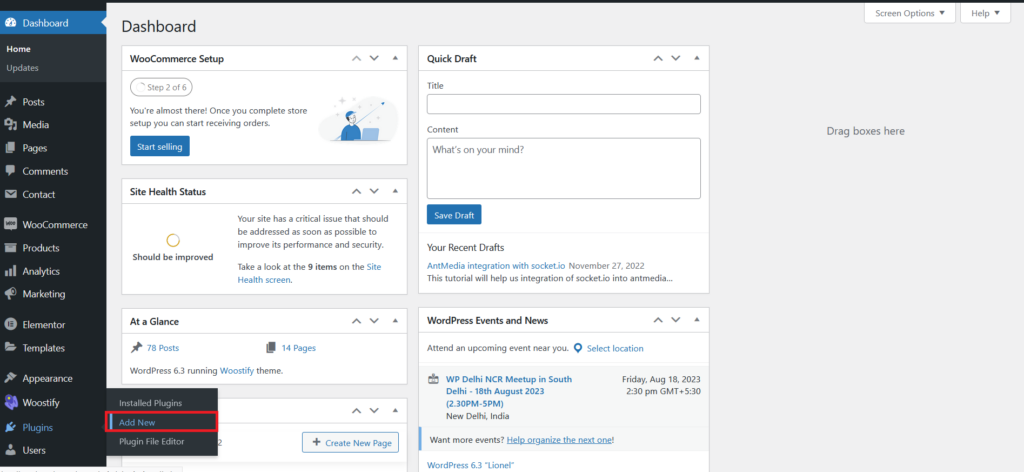Image resolution: width=1024 pixels, height=472 pixels.
Task: Open the WooCommerce menu item
Action: pyautogui.click(x=53, y=225)
